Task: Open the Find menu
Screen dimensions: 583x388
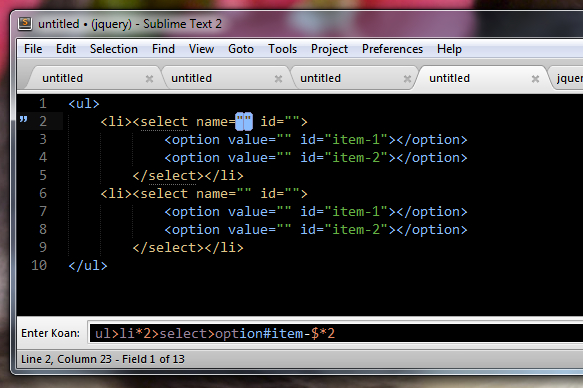Action: (x=163, y=49)
